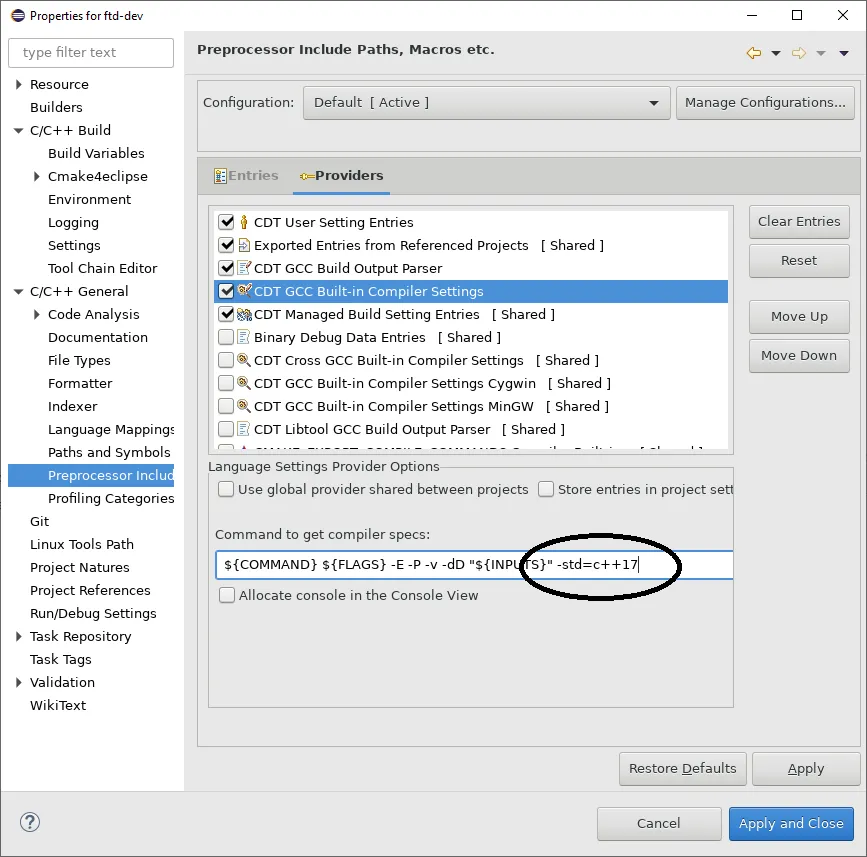Enable CDT Cross GCC Built-in Compiler checkbox
The width and height of the screenshot is (867, 857).
[x=226, y=360]
